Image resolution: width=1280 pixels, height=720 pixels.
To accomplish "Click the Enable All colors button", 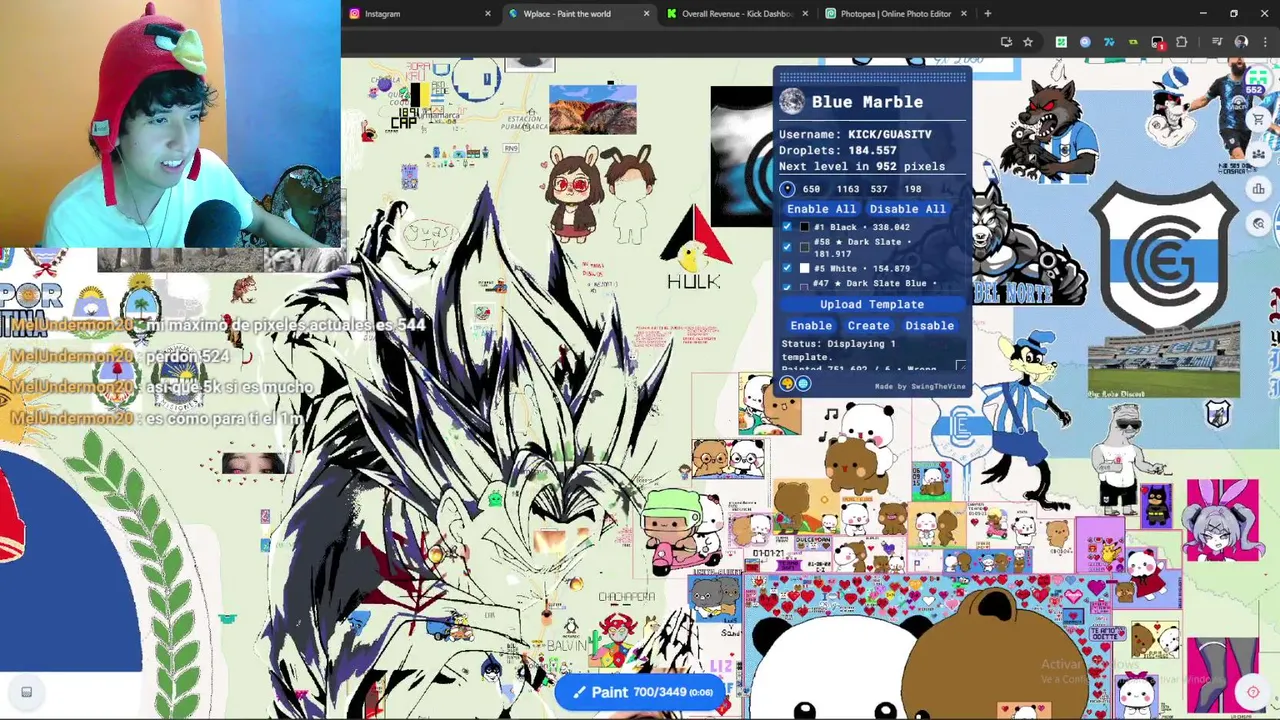I will [x=821, y=209].
